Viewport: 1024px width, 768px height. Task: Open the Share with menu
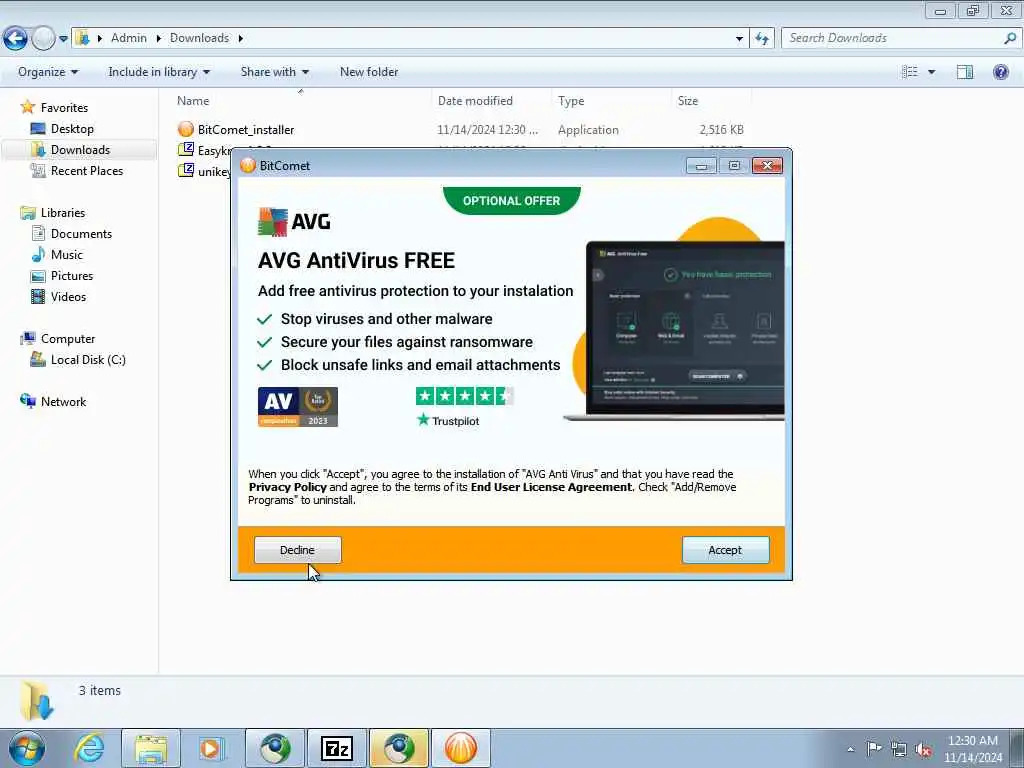pyautogui.click(x=274, y=72)
